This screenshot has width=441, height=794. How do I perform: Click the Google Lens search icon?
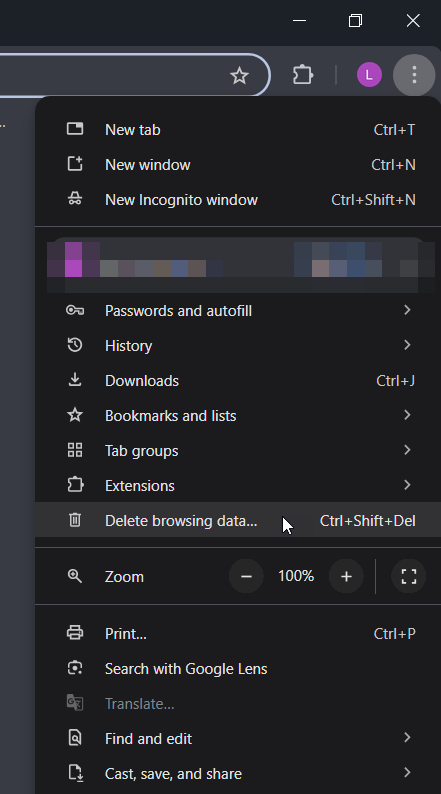pos(75,668)
